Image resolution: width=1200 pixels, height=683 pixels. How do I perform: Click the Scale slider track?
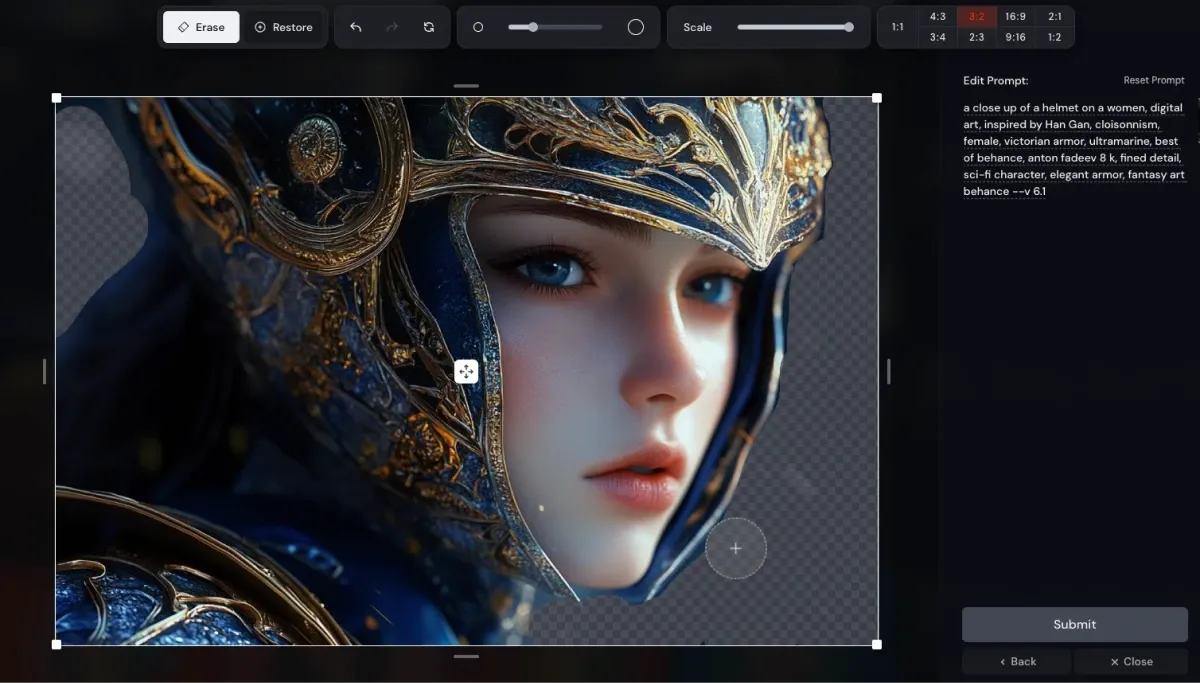795,27
